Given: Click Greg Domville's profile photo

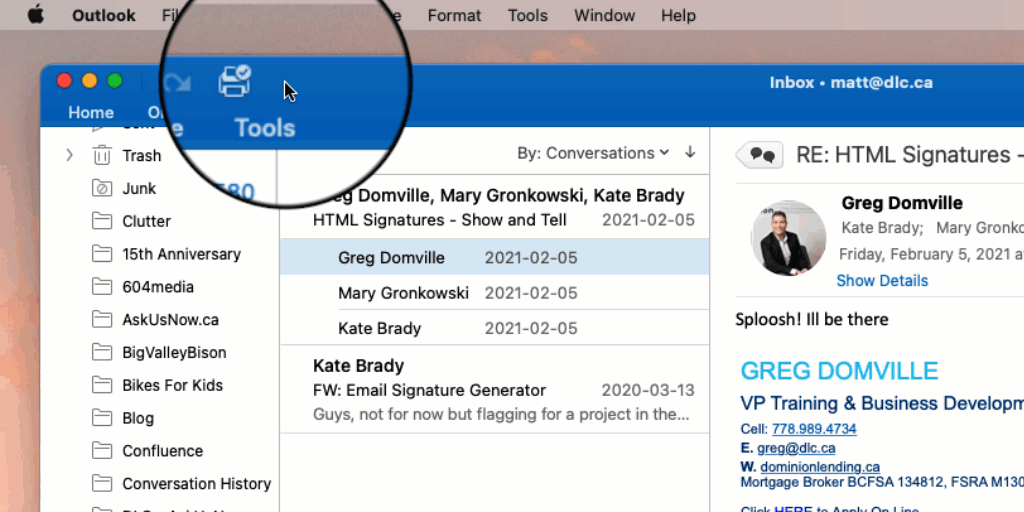Looking at the screenshot, I should [789, 238].
